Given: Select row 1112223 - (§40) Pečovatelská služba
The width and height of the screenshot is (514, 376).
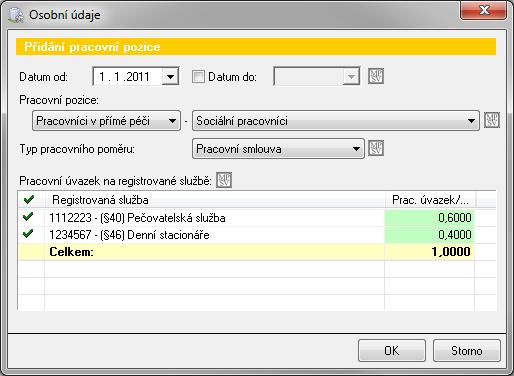Looking at the screenshot, I should coord(257,218).
